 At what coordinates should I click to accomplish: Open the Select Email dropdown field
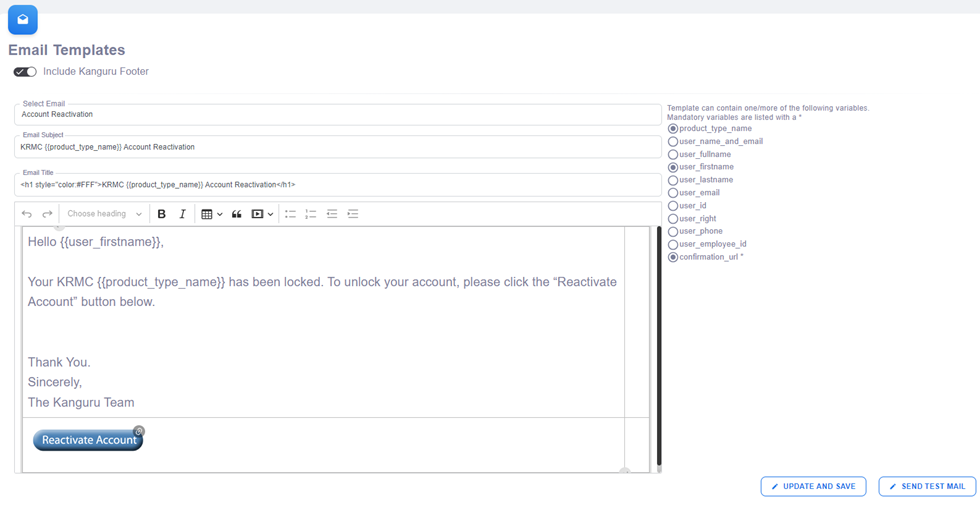(x=337, y=114)
